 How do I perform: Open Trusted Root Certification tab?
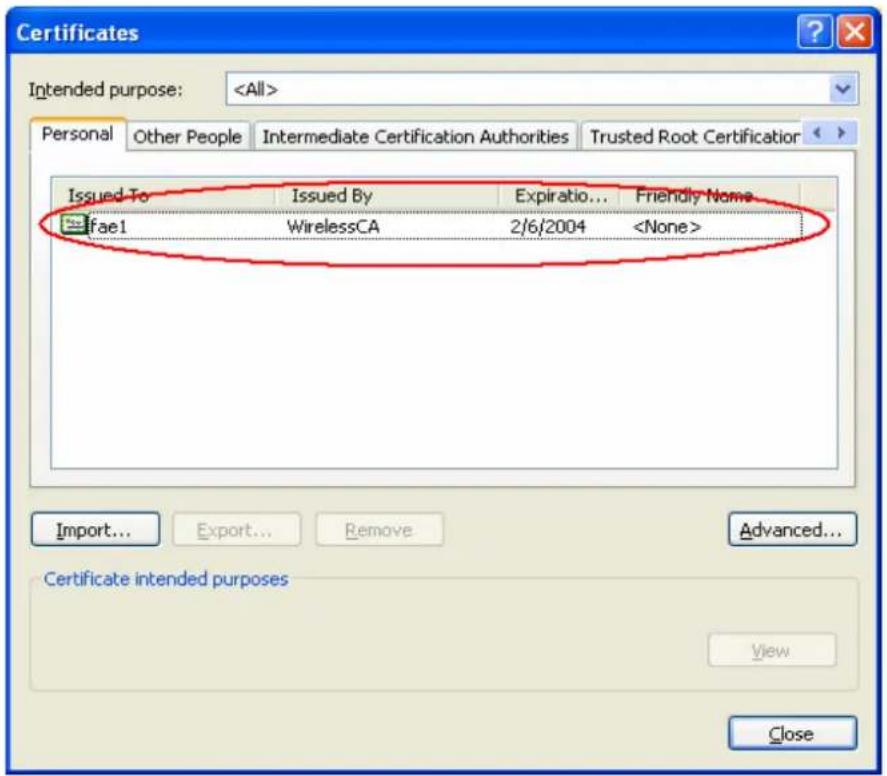[x=694, y=136]
